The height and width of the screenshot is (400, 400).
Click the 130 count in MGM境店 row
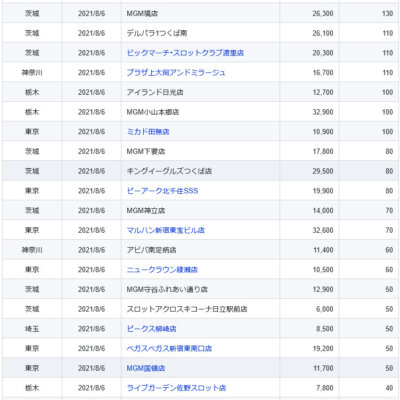click(387, 13)
